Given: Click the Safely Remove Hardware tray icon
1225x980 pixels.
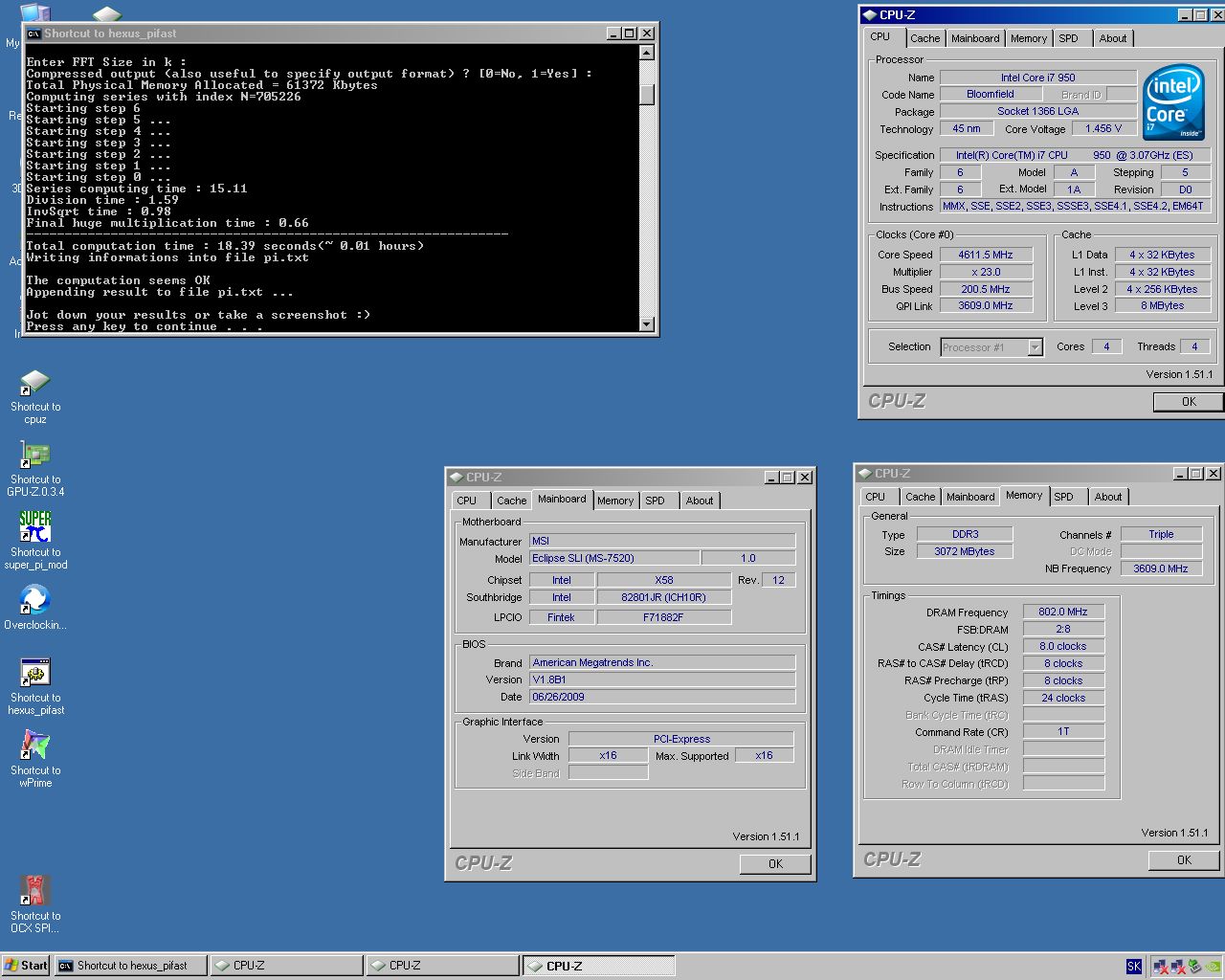Looking at the screenshot, I should [1194, 967].
